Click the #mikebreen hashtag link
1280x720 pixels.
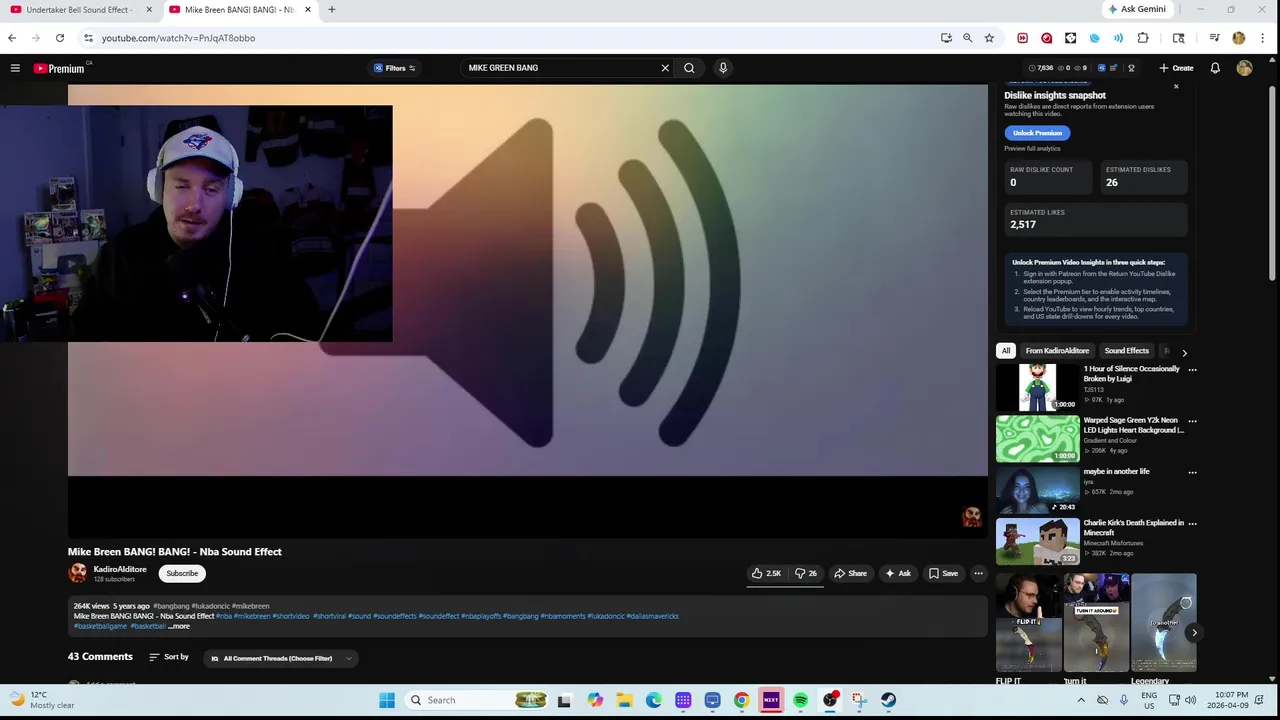[251, 606]
